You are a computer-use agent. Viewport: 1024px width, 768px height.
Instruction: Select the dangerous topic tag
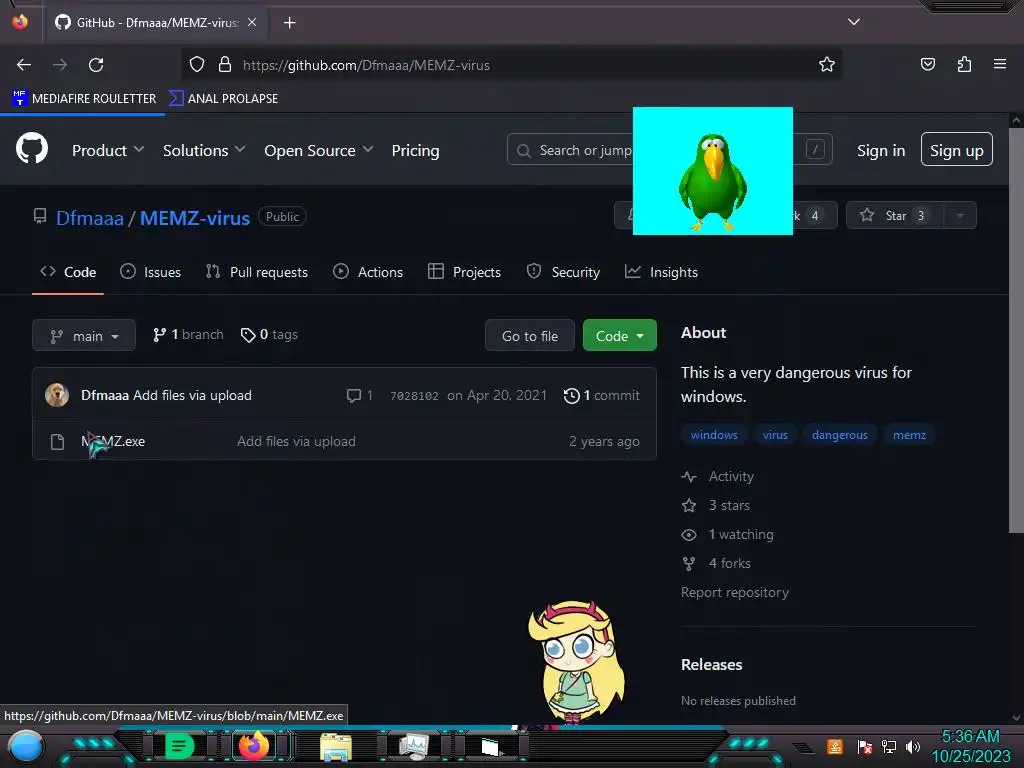click(839, 435)
